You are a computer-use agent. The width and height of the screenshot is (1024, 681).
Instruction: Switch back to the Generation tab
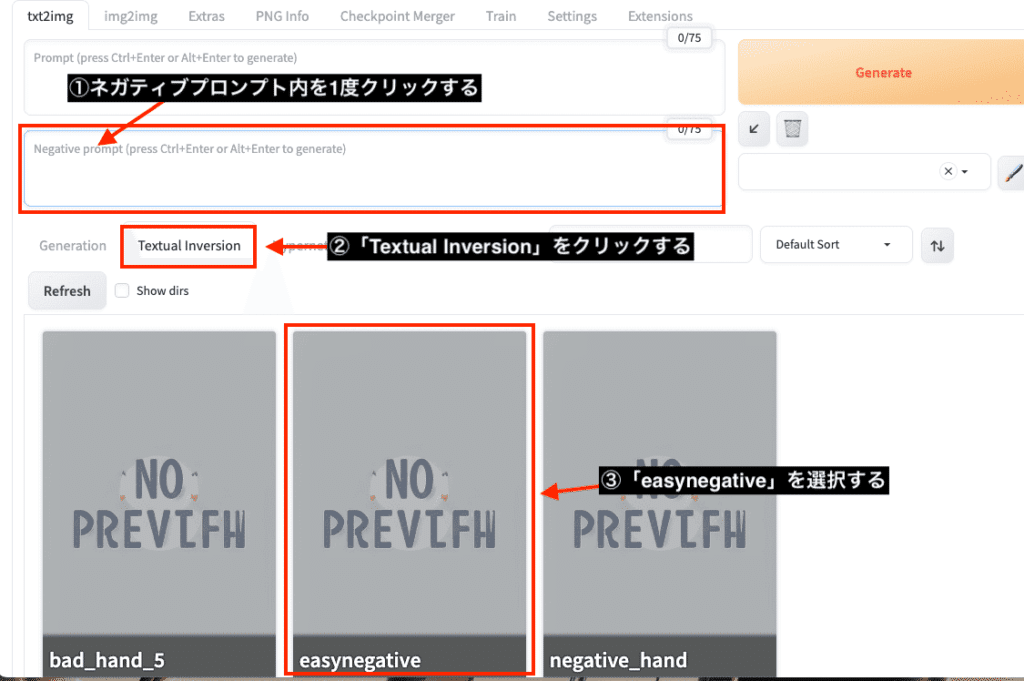click(x=70, y=244)
